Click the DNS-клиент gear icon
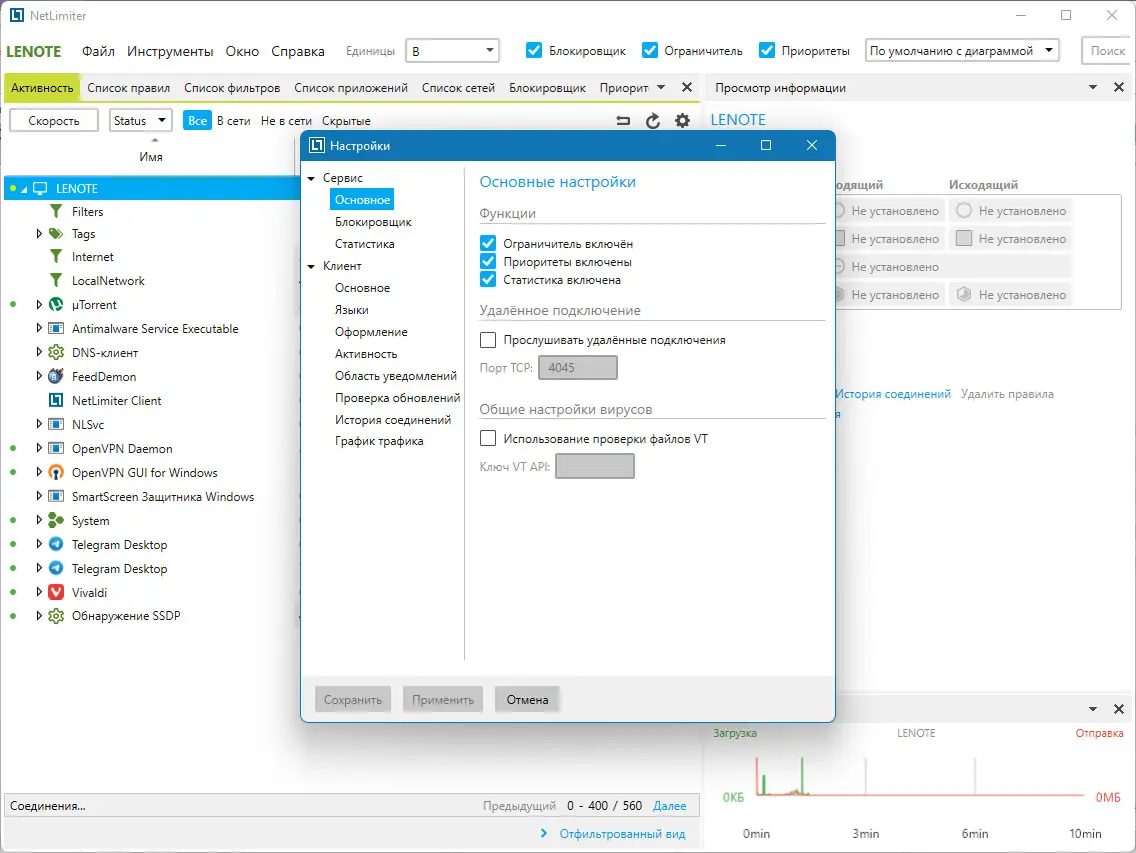This screenshot has width=1136, height=853. (56, 352)
